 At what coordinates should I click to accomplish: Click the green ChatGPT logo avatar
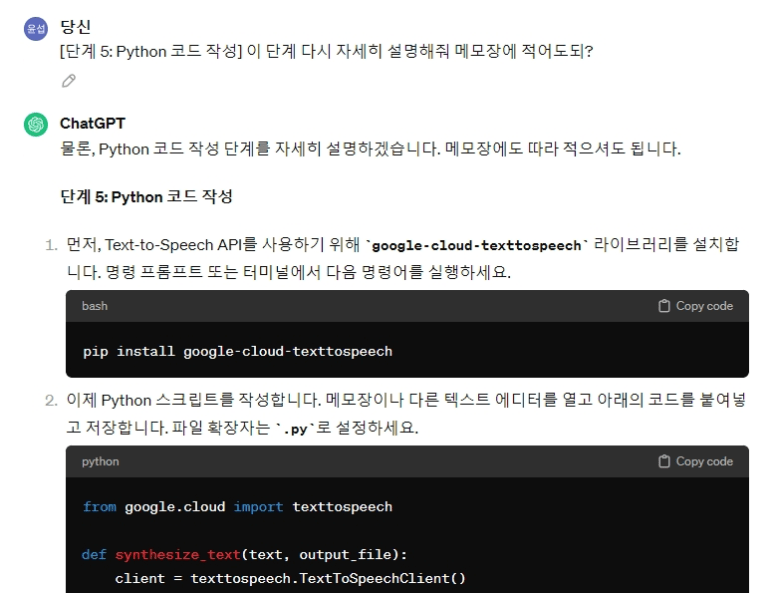(x=36, y=124)
